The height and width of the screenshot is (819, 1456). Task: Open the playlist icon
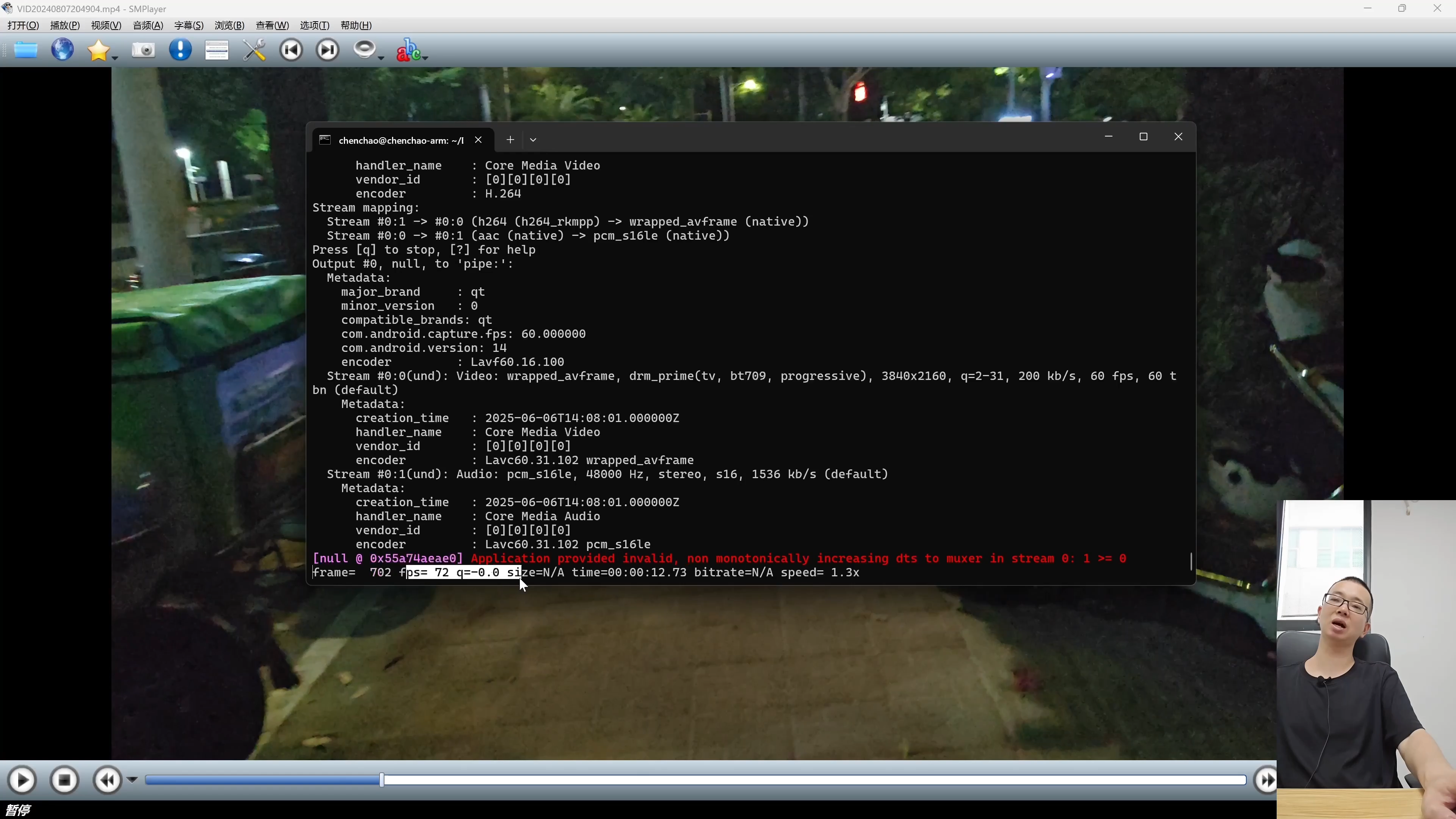point(217,50)
